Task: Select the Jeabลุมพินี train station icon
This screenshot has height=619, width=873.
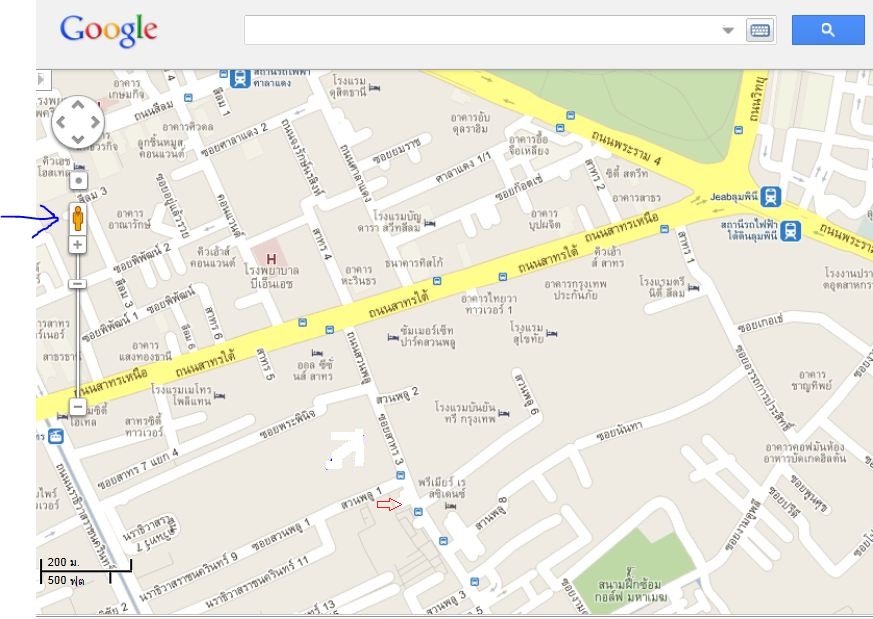Action: [771, 196]
